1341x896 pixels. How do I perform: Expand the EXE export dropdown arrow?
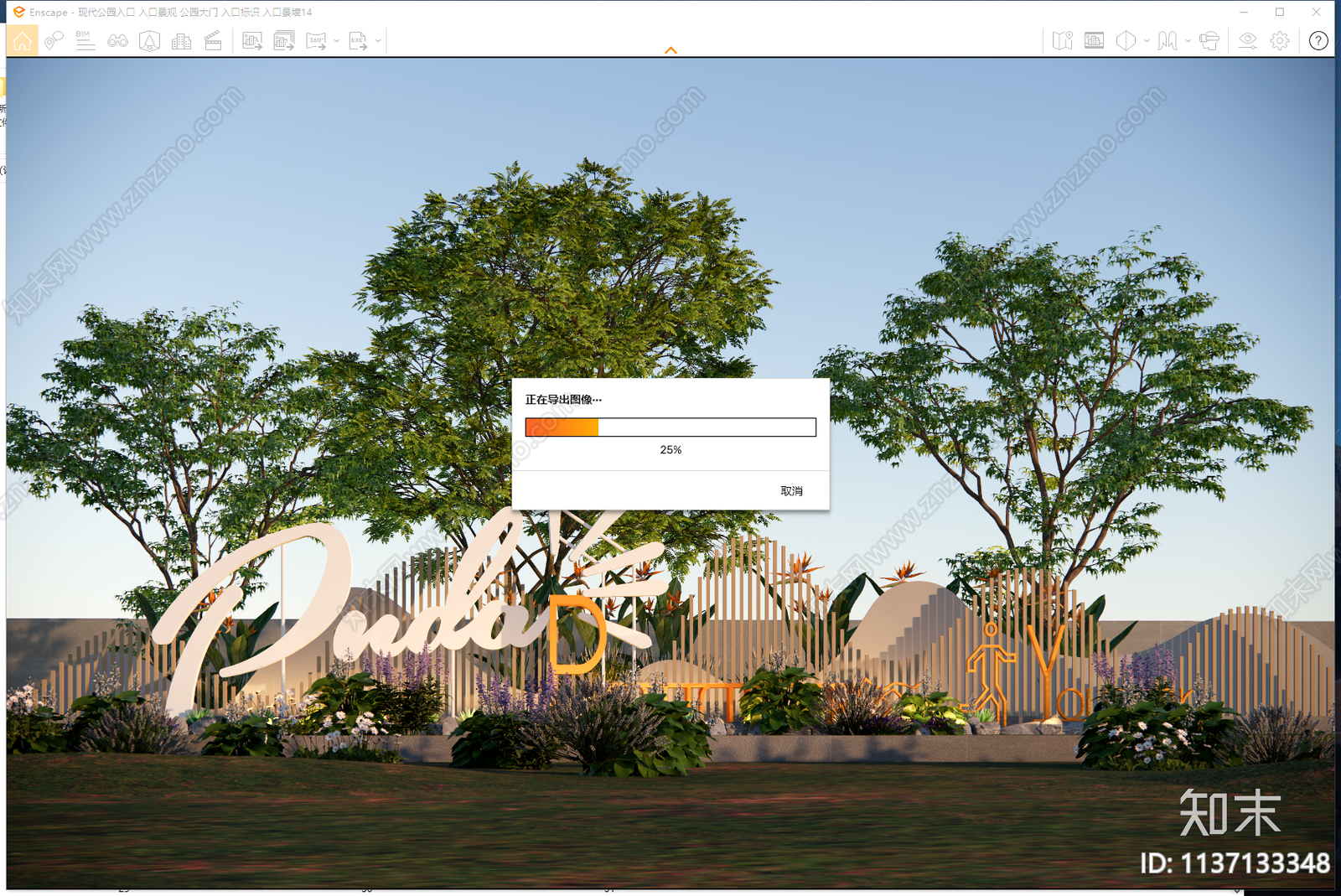coord(378,40)
